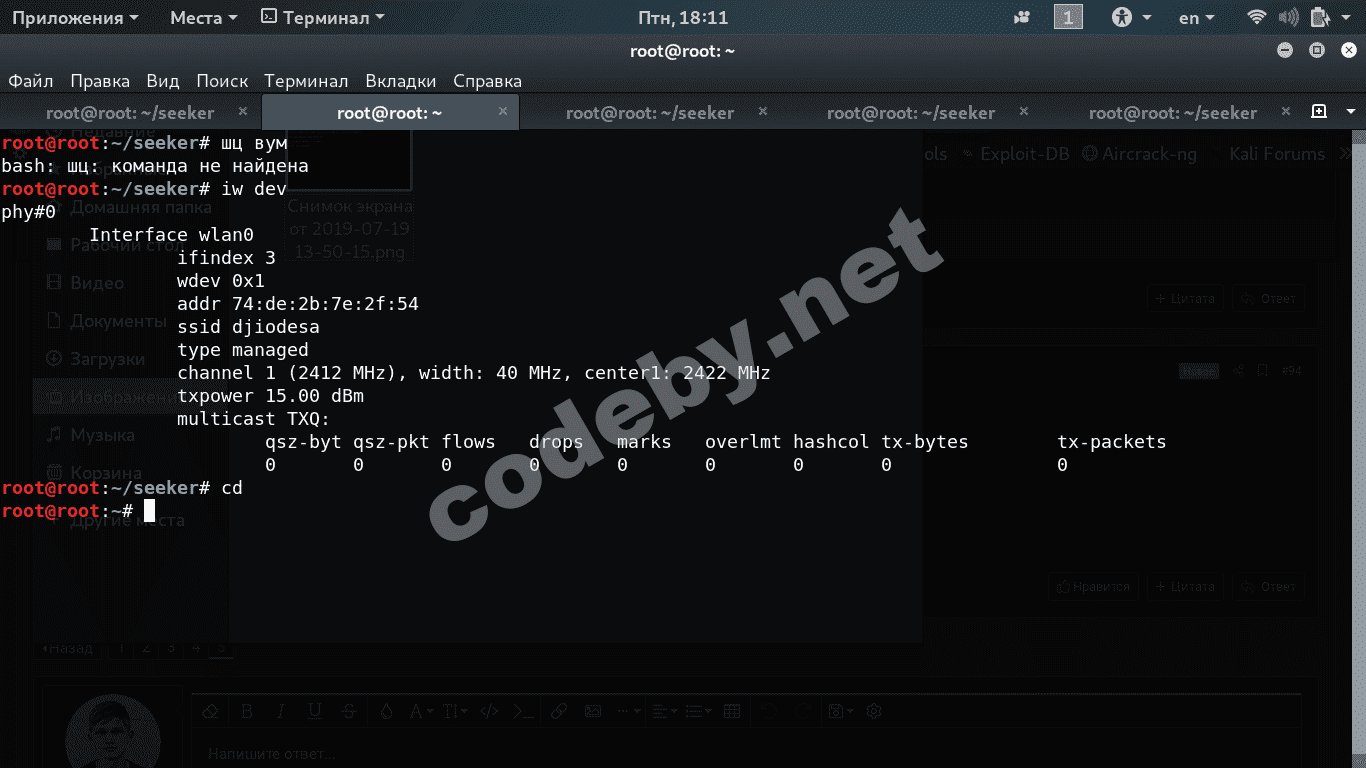Click the undo arrow in forum editor toolbar

768,711
